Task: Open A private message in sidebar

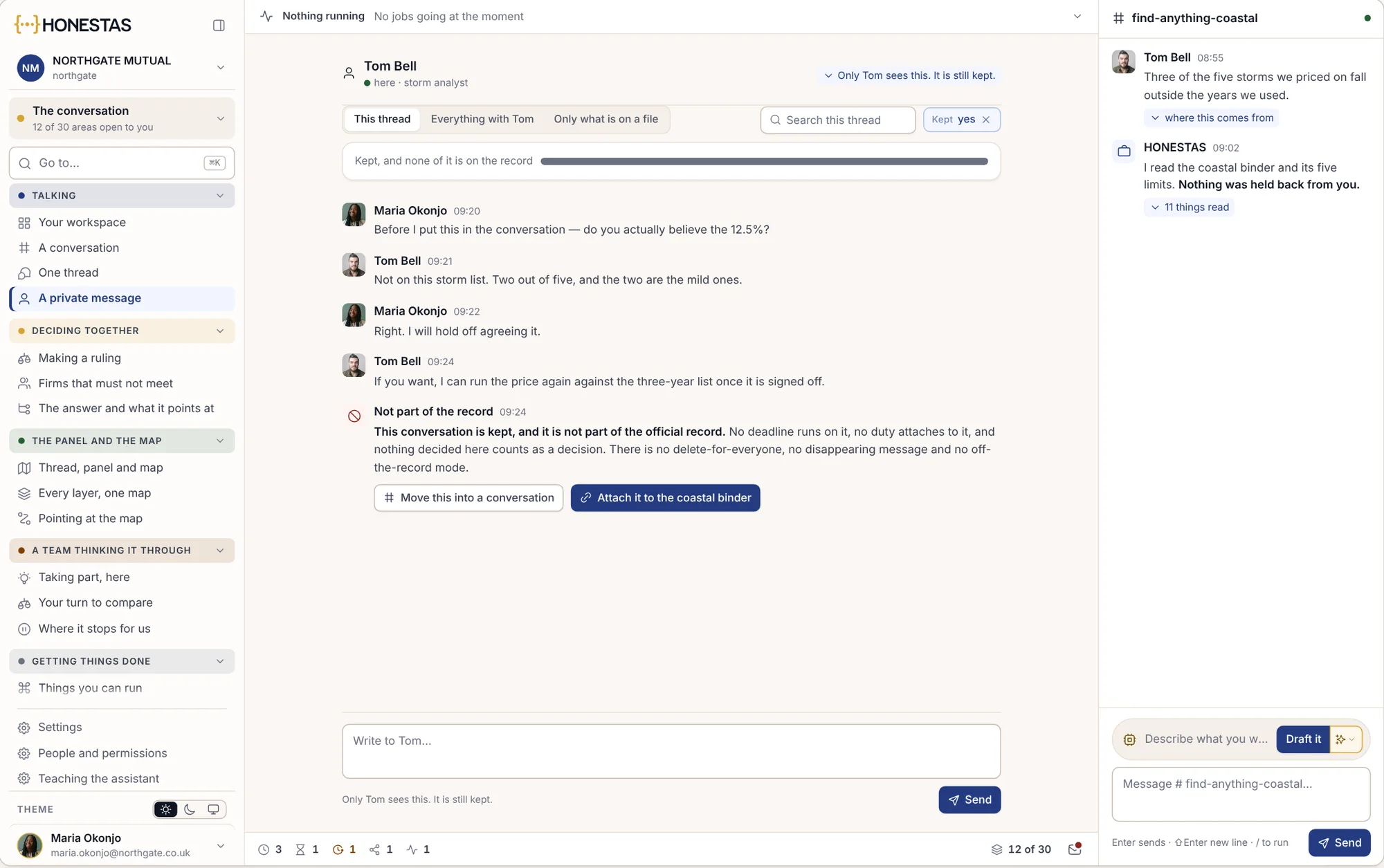Action: click(x=122, y=298)
